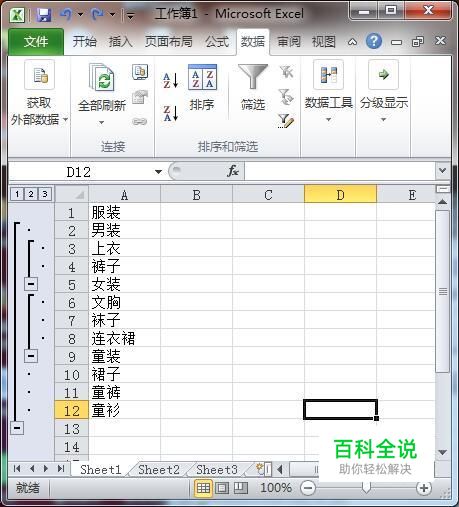Collapse the group at row 5 女装
The image size is (459, 507).
pyautogui.click(x=31, y=284)
